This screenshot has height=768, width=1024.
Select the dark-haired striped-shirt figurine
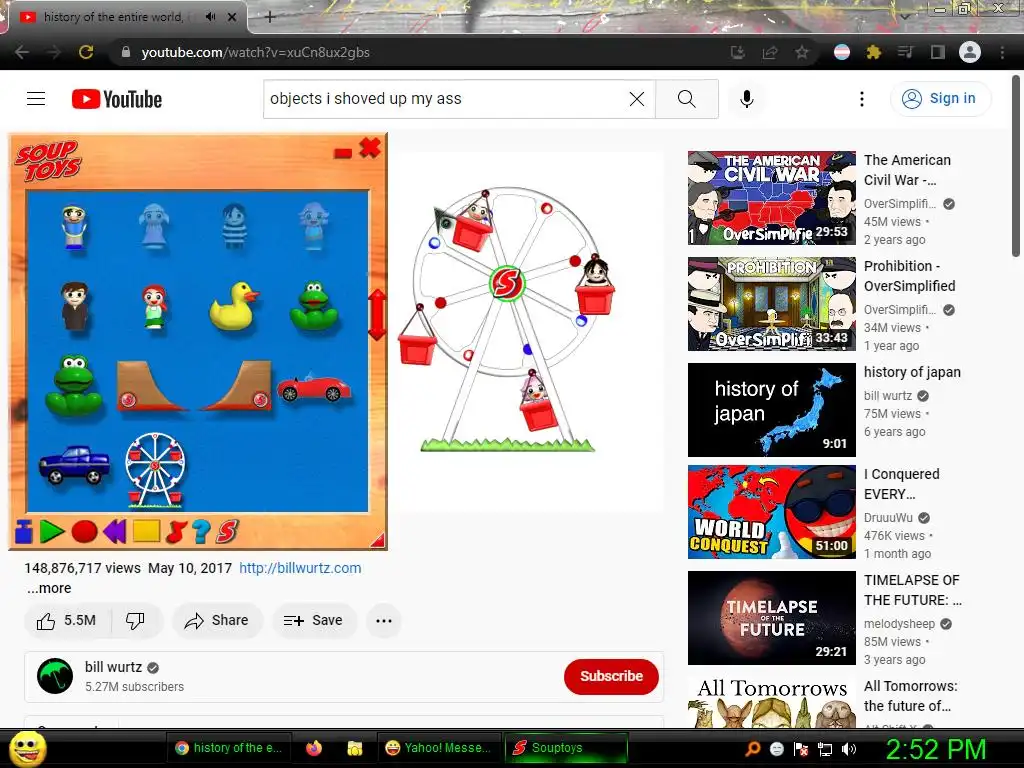tap(234, 225)
